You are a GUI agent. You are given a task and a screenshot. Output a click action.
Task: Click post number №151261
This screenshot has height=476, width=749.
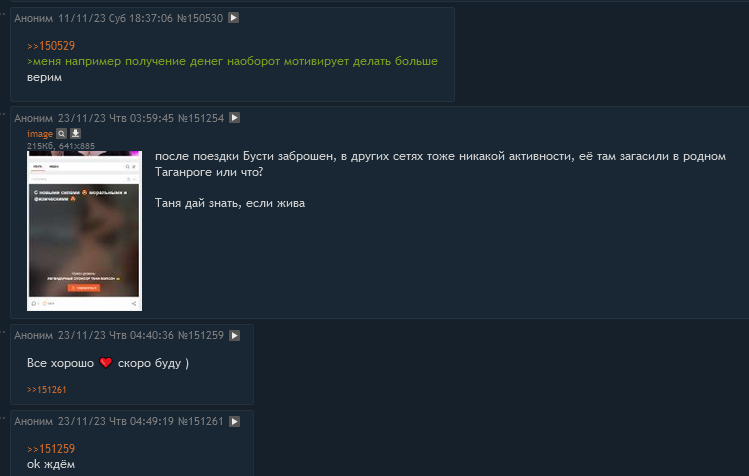click(x=201, y=422)
